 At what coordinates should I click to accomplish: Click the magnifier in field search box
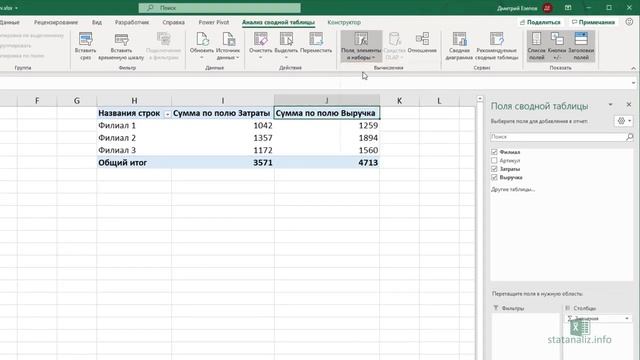click(629, 137)
